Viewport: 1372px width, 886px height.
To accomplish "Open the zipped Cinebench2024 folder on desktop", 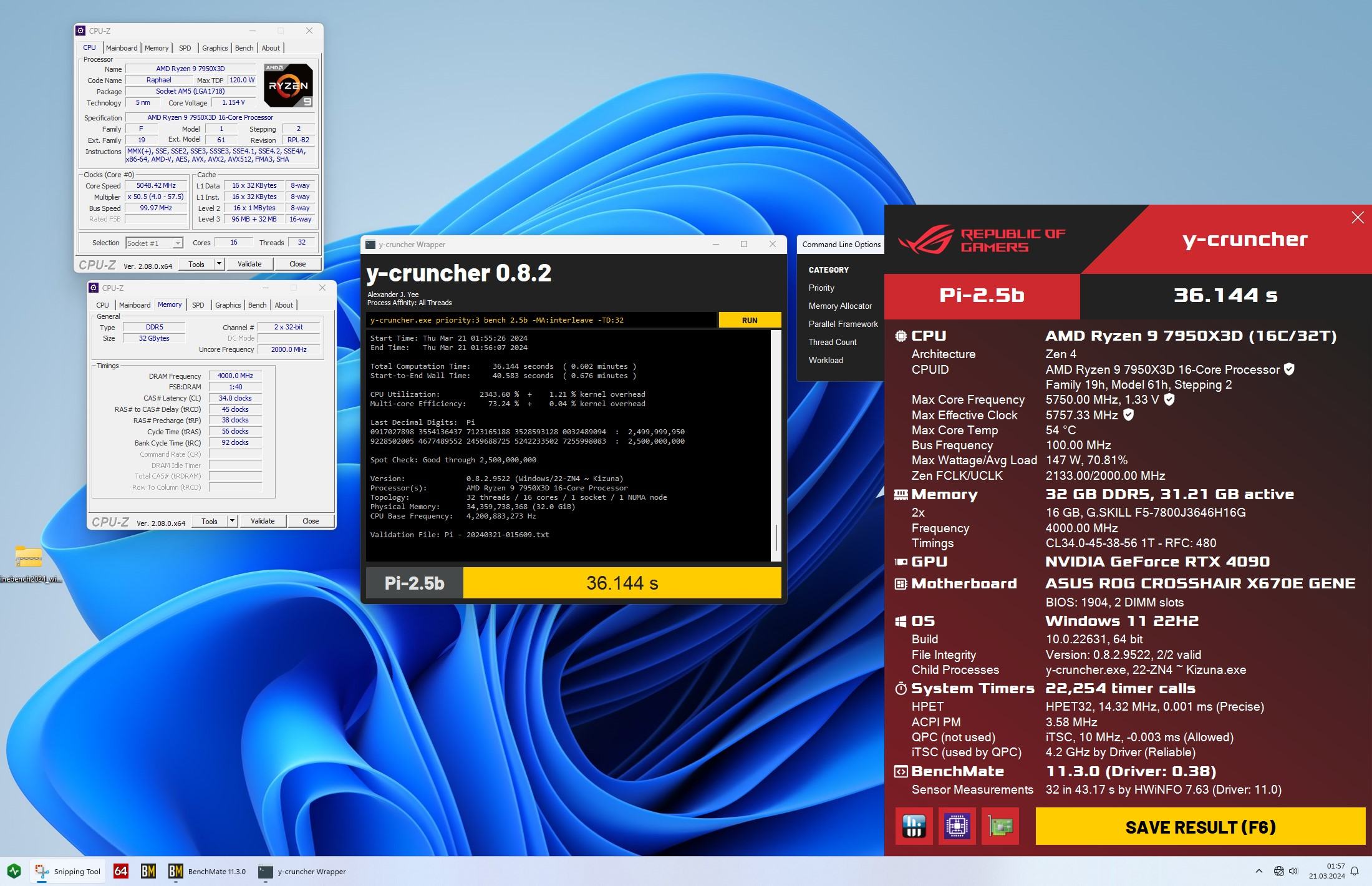I will pyautogui.click(x=29, y=557).
